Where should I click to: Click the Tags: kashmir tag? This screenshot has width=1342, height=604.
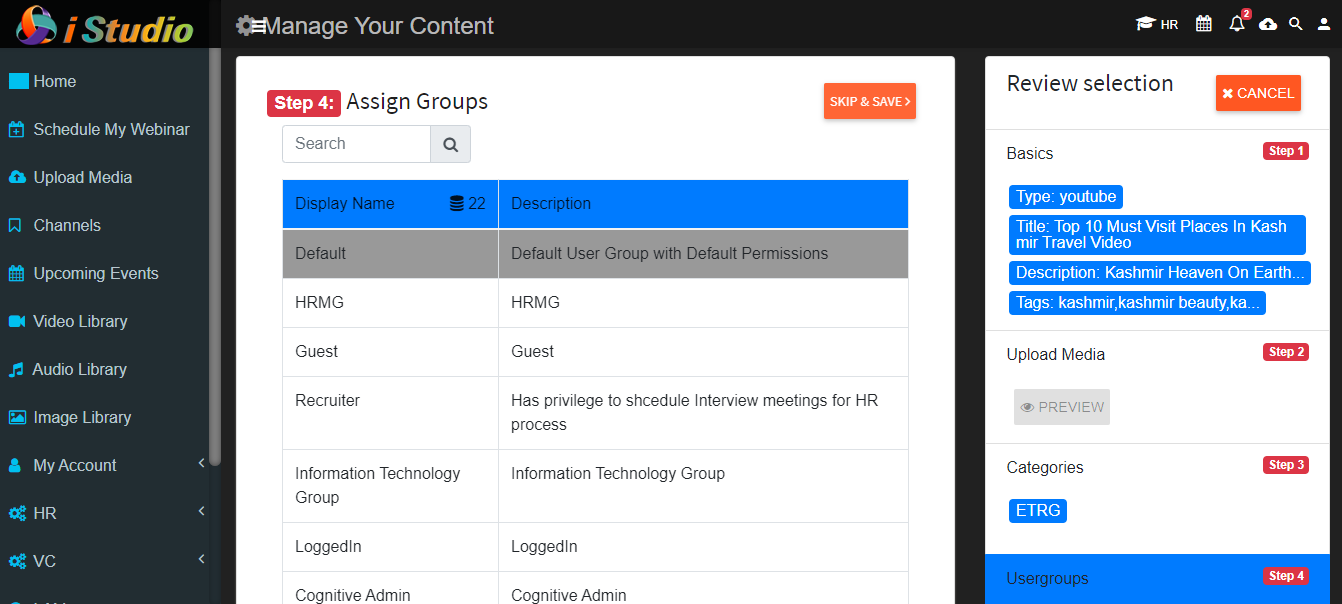(1137, 303)
